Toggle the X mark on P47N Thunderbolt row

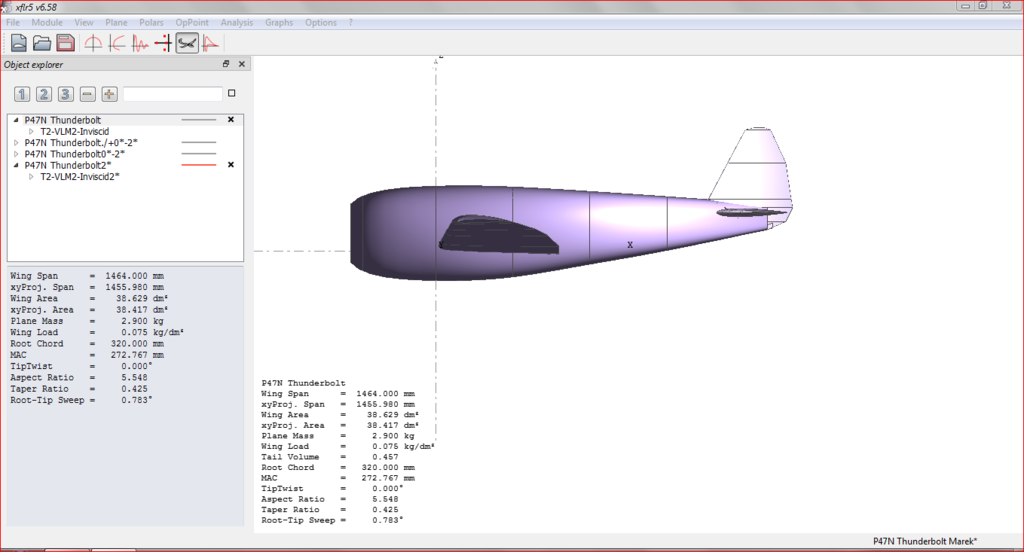pyautogui.click(x=231, y=120)
